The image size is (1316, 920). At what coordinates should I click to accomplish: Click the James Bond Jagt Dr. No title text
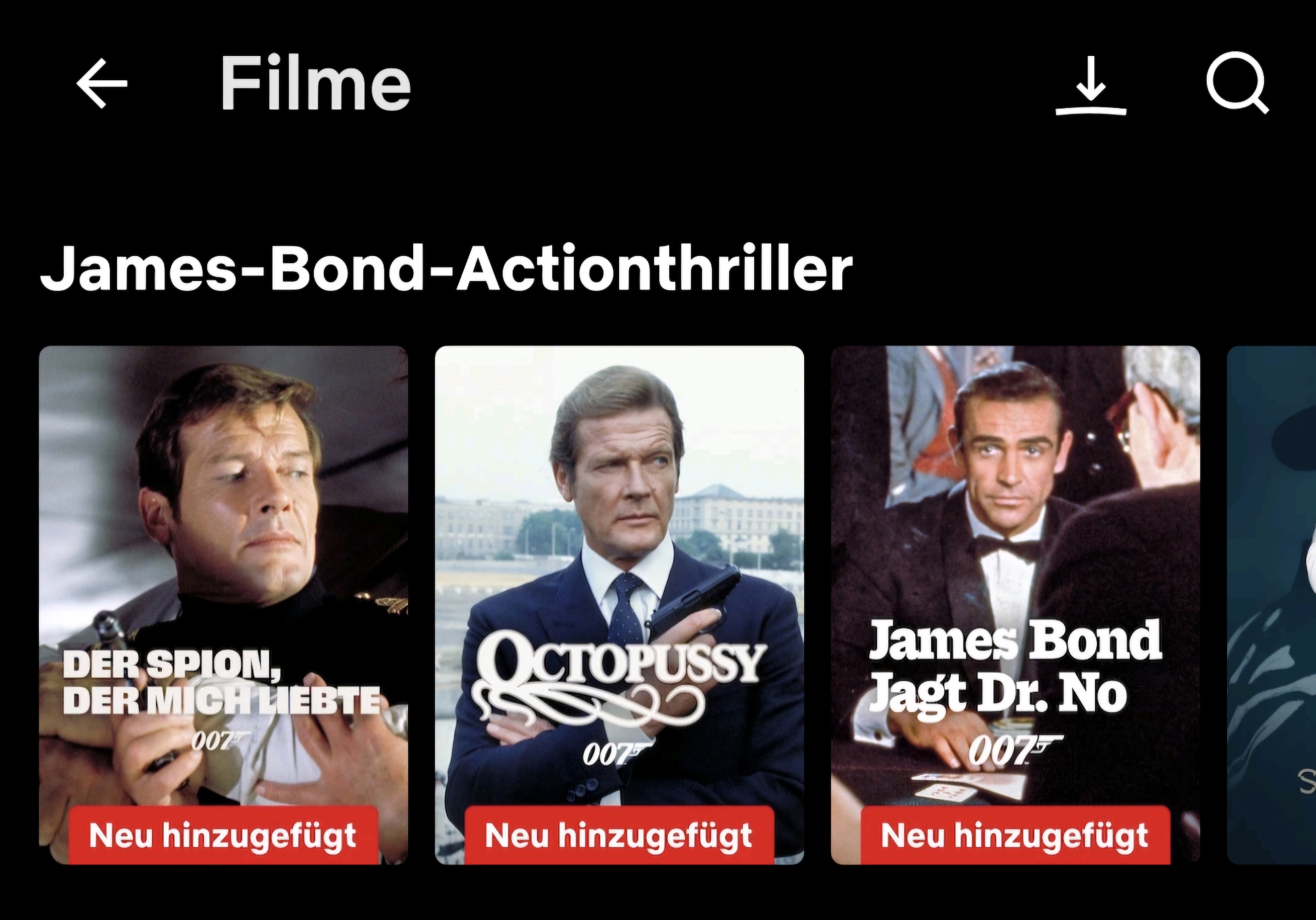(1015, 668)
